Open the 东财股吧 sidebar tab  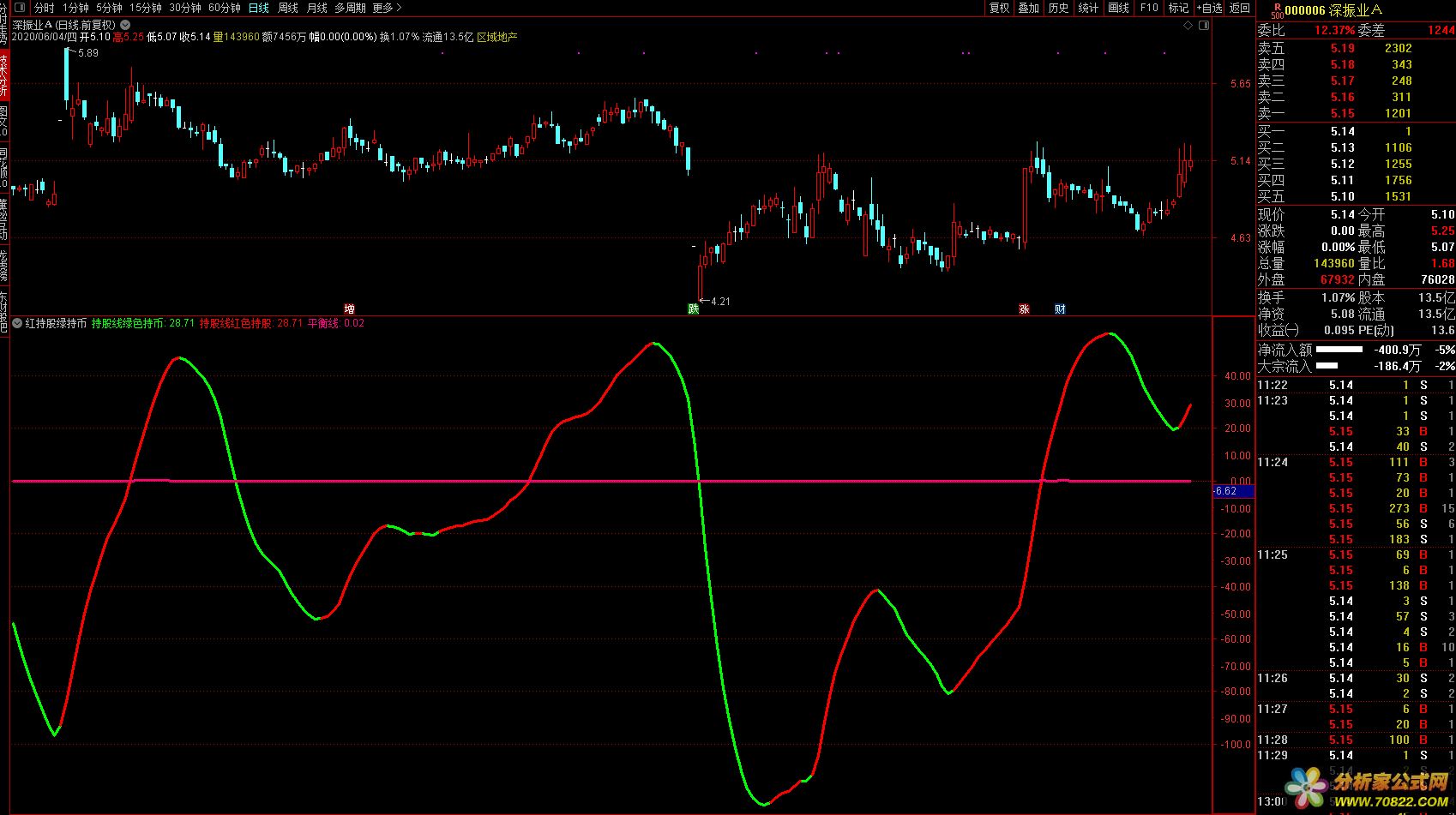click(4, 312)
